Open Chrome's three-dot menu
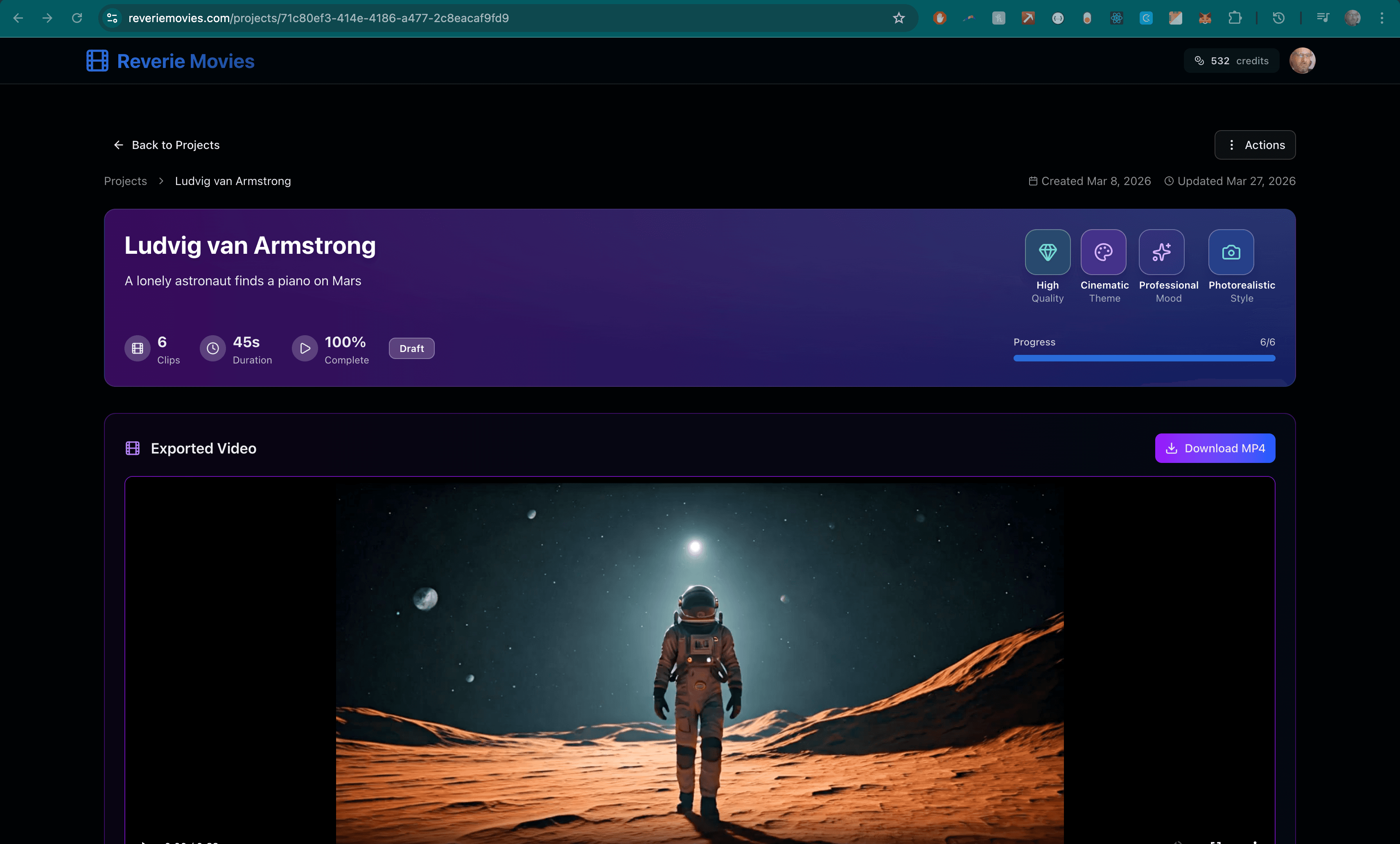The width and height of the screenshot is (1400, 844). click(x=1383, y=18)
